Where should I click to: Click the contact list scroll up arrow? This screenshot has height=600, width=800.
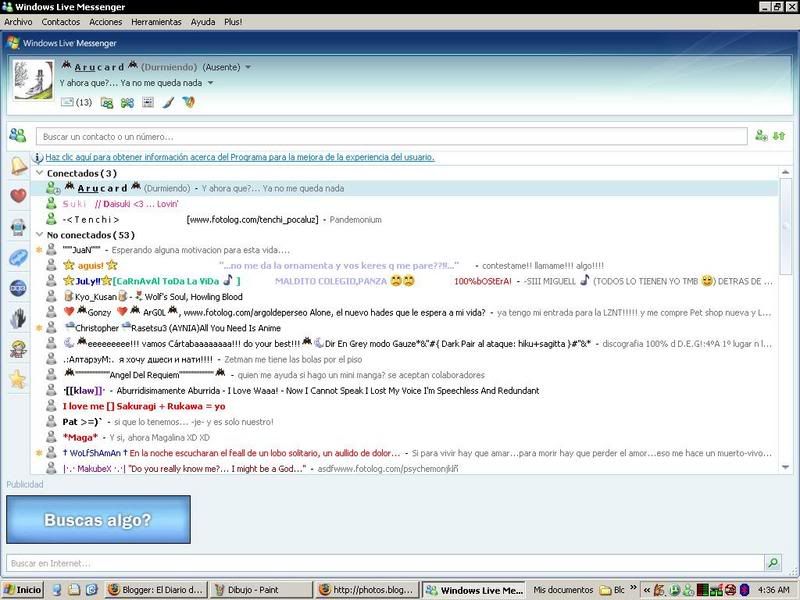pos(786,172)
